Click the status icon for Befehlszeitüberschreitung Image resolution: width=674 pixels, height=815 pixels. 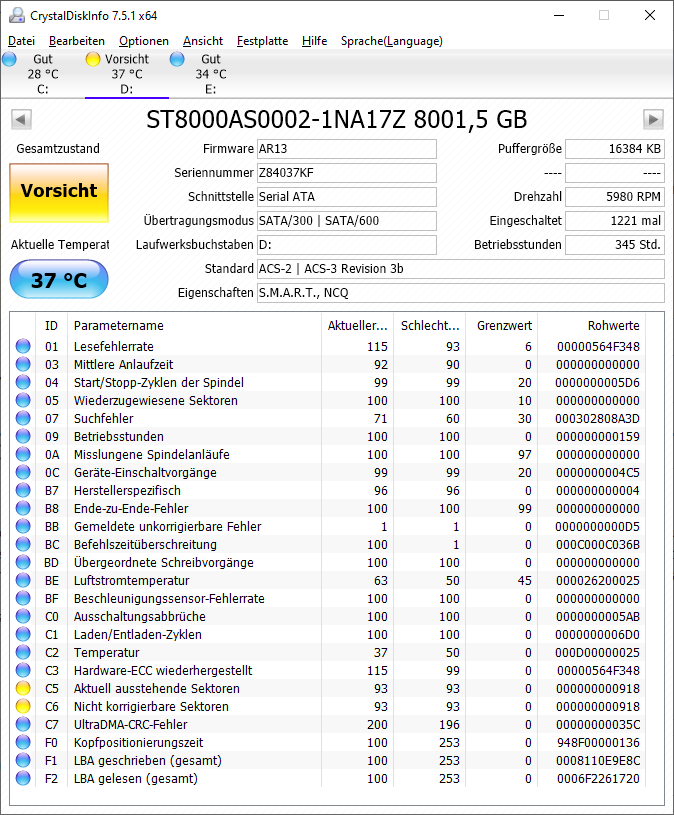(23, 544)
